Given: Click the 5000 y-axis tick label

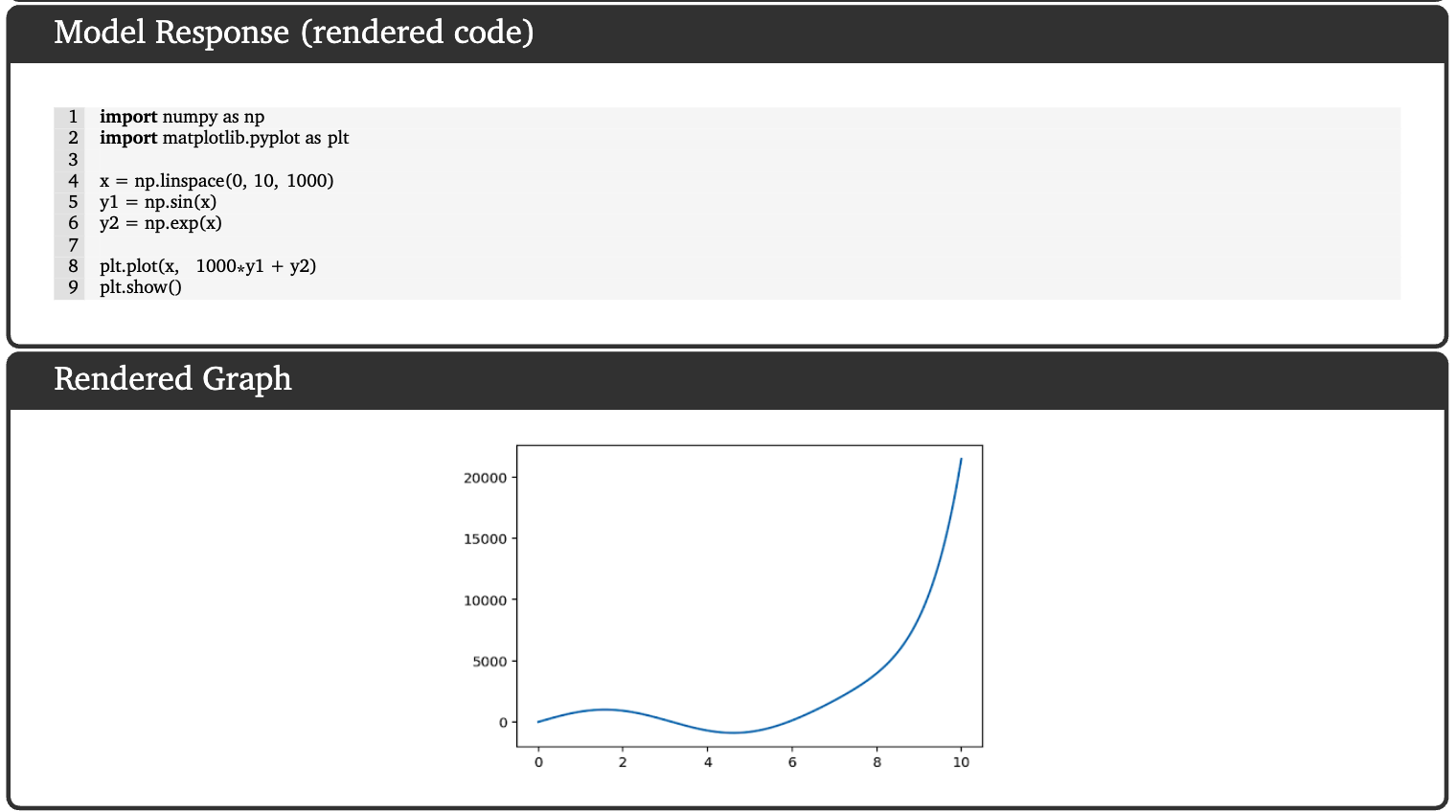Looking at the screenshot, I should pos(489,662).
